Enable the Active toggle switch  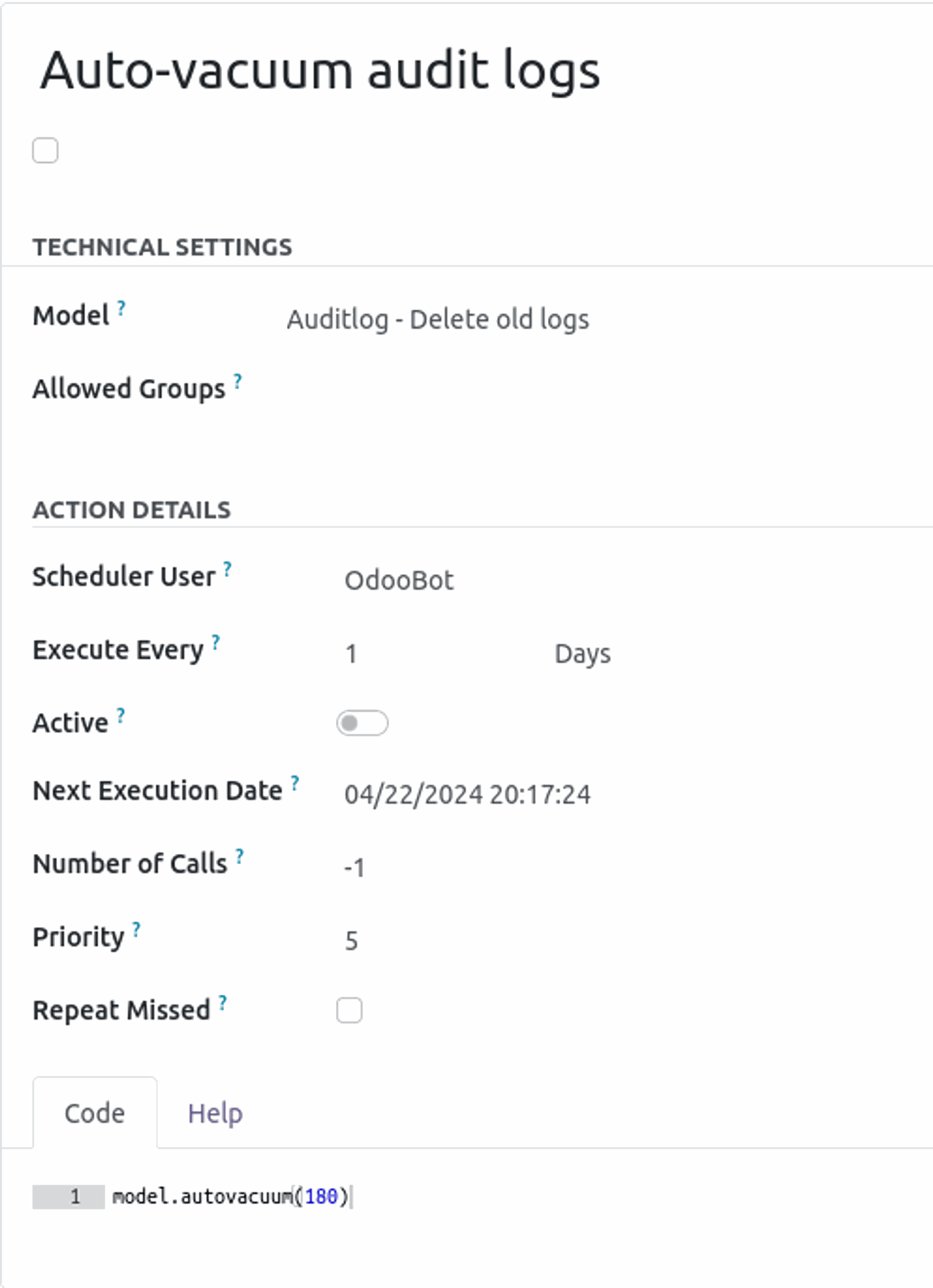click(362, 723)
